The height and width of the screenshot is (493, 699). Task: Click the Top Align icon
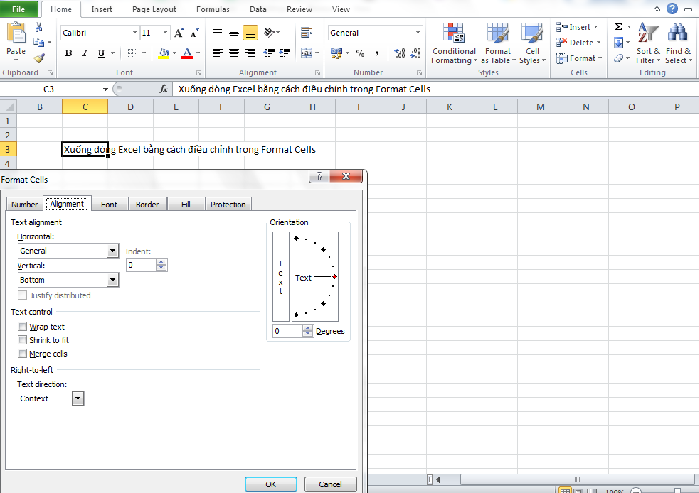[218, 33]
